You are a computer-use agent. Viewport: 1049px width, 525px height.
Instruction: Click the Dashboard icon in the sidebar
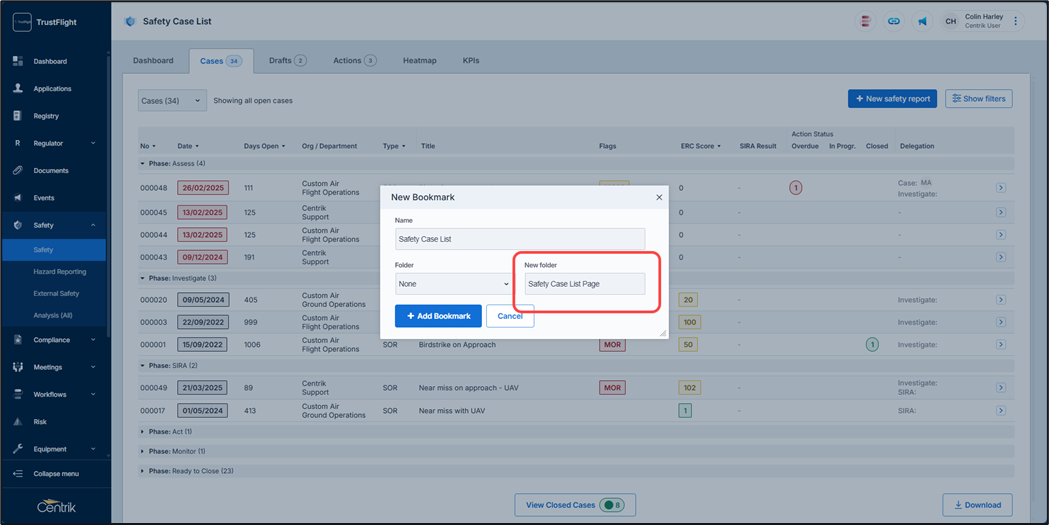[x=18, y=61]
